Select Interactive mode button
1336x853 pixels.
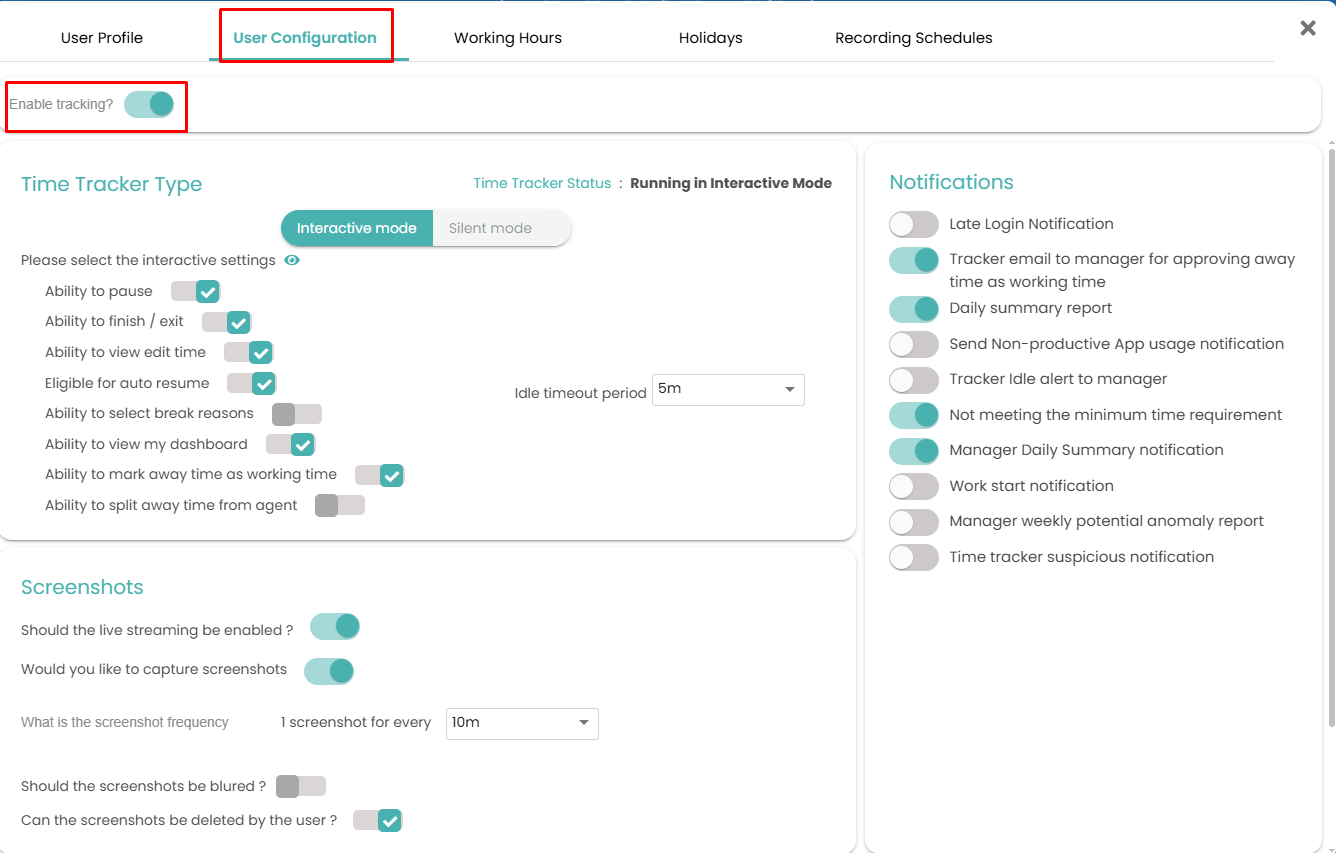(x=357, y=228)
